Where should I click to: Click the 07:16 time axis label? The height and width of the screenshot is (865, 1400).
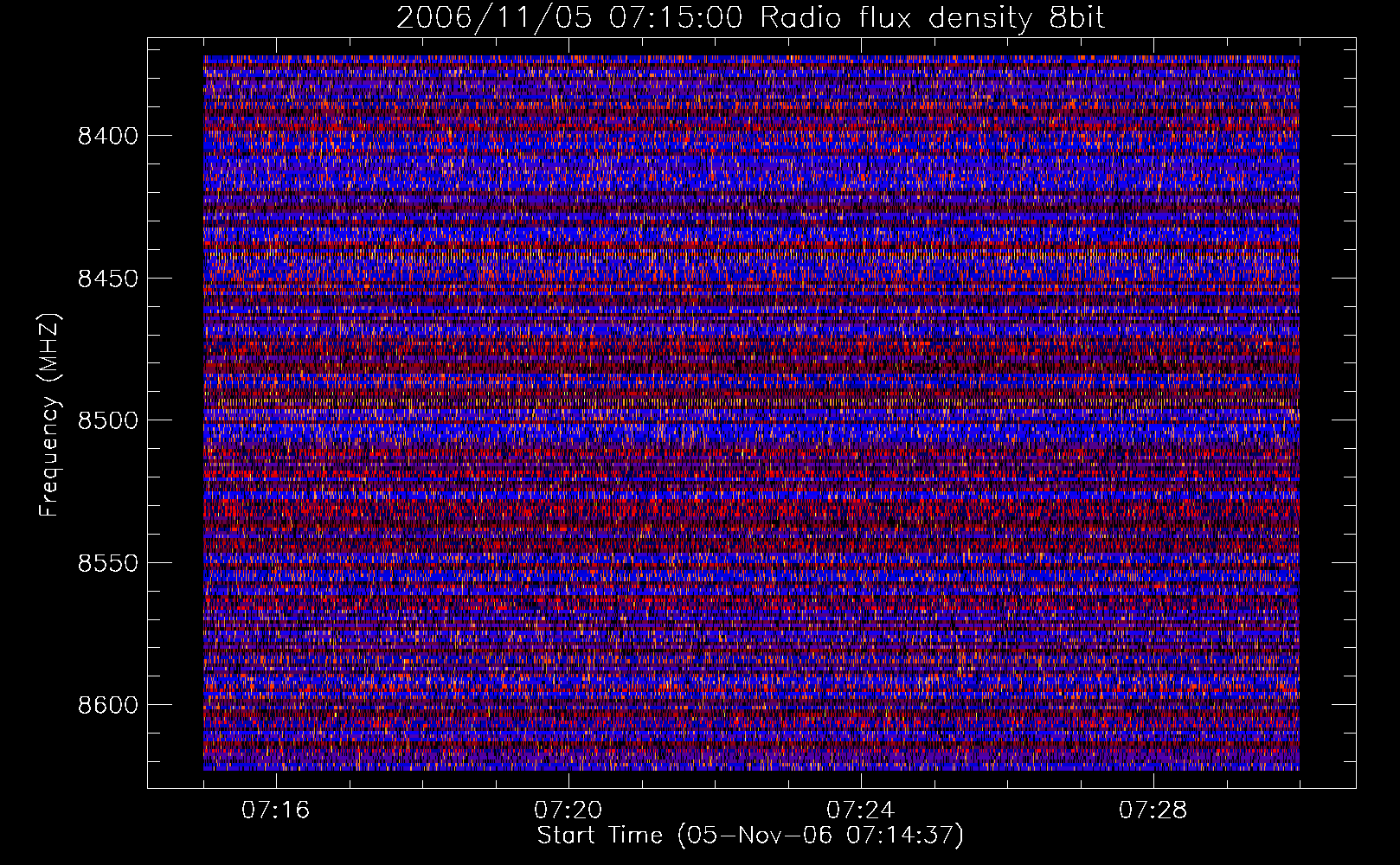276,811
